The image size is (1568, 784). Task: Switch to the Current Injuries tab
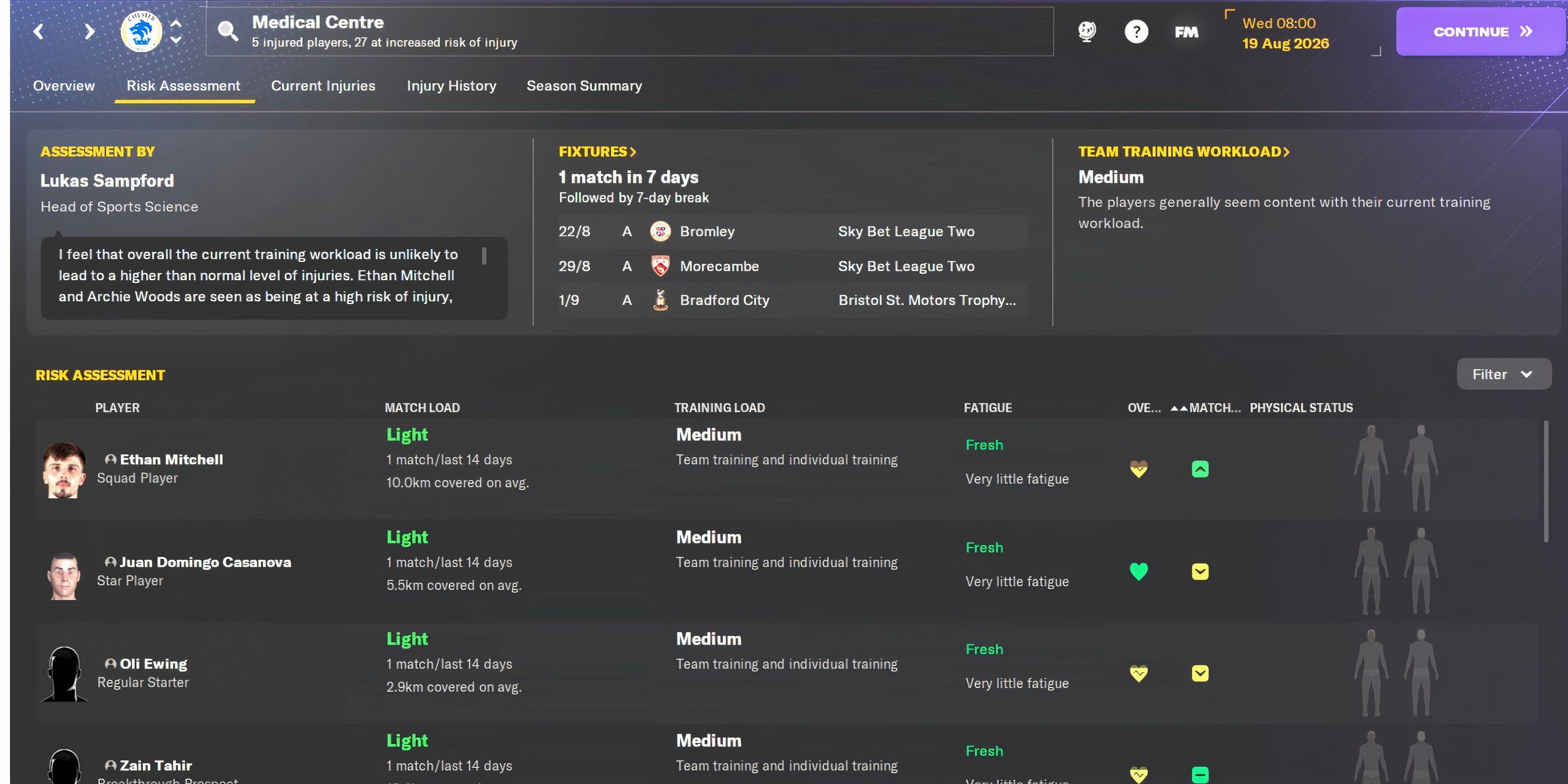(x=322, y=86)
